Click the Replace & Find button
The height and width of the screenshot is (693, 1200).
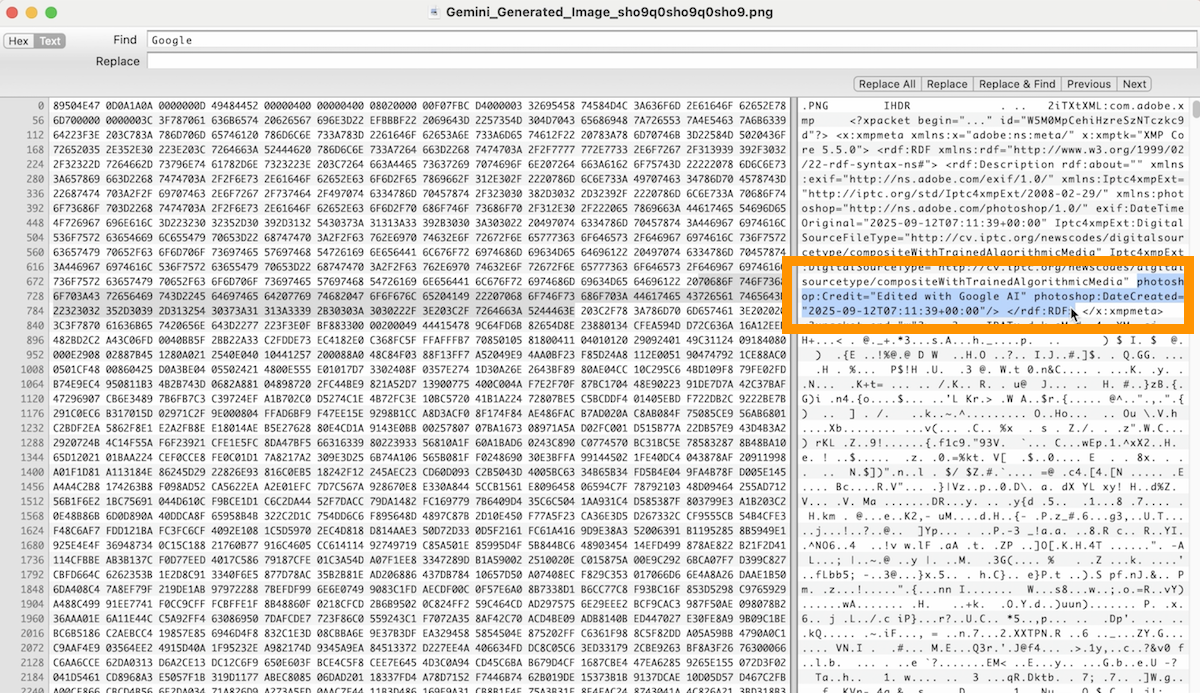click(x=1017, y=84)
